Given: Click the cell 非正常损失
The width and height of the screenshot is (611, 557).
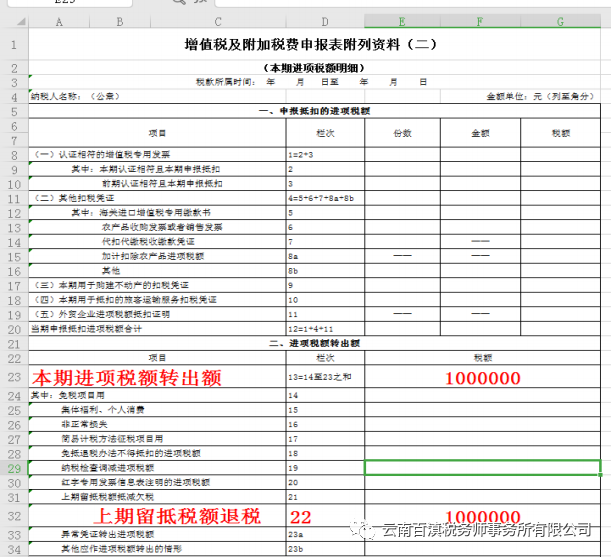Looking at the screenshot, I should [x=157, y=424].
